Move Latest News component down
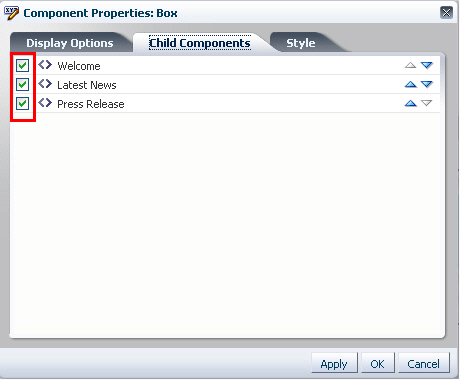The width and height of the screenshot is (460, 380). click(426, 84)
